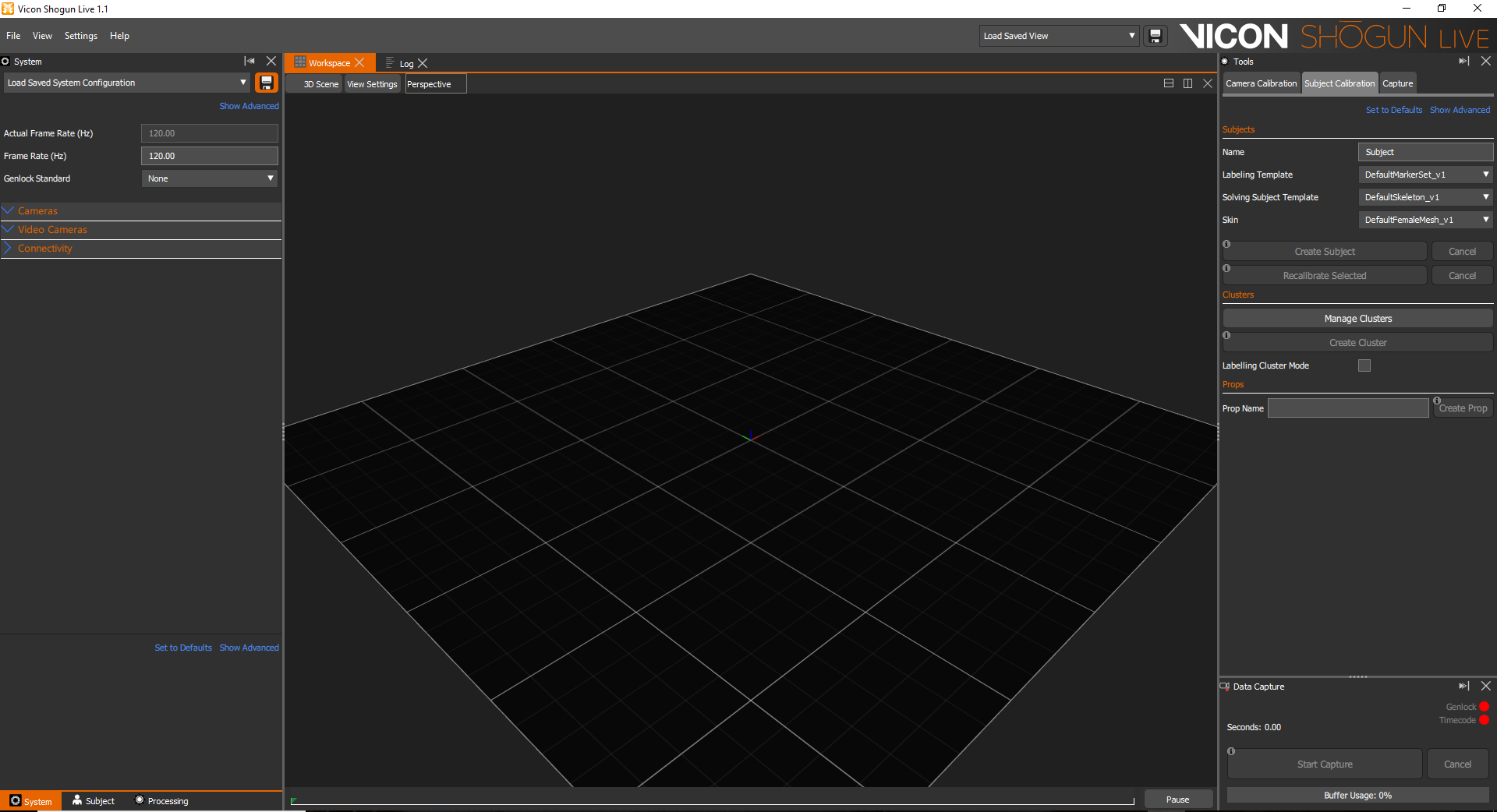Expand the Connectivity section
Image resolution: width=1497 pixels, height=812 pixels.
click(x=44, y=249)
